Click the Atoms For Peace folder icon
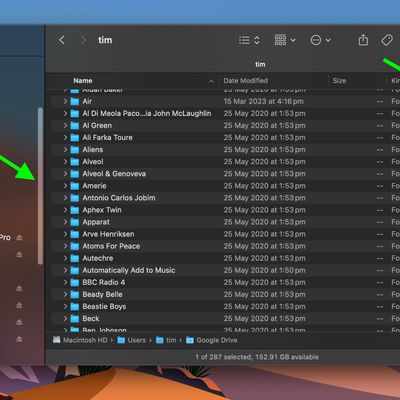 click(x=75, y=246)
